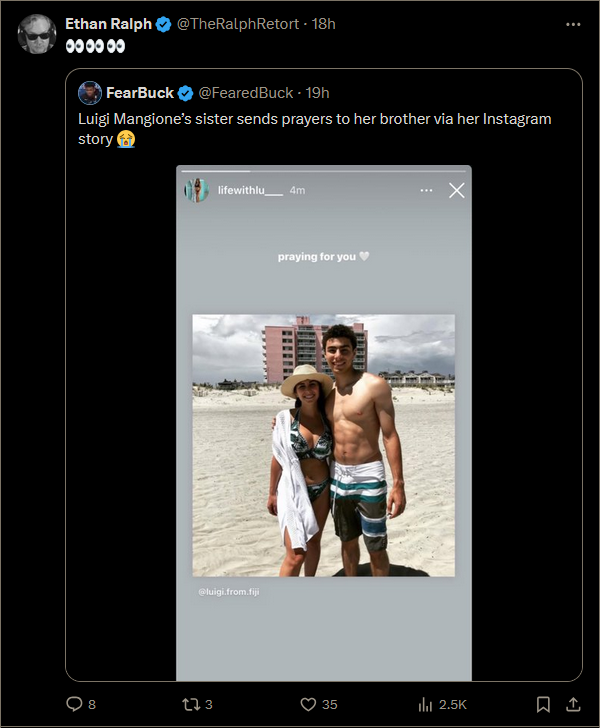Like the post with the heart icon
The width and height of the screenshot is (600, 728).
tap(308, 704)
